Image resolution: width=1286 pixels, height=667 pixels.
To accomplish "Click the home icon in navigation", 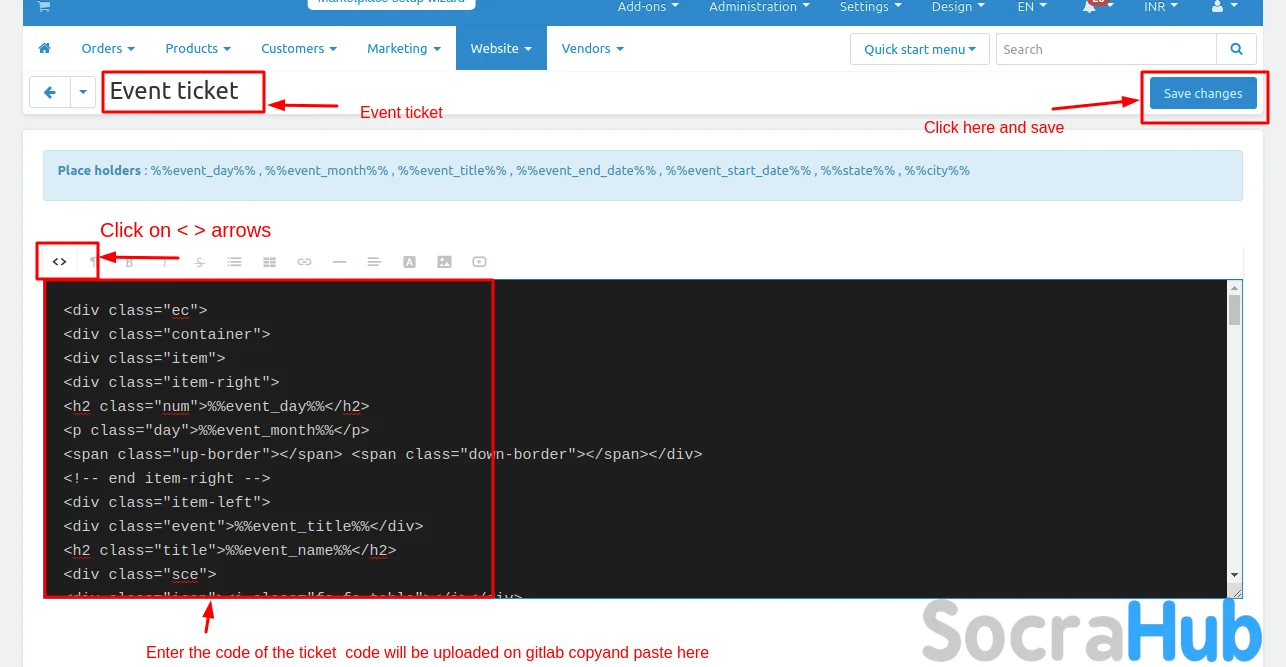I will coord(44,48).
